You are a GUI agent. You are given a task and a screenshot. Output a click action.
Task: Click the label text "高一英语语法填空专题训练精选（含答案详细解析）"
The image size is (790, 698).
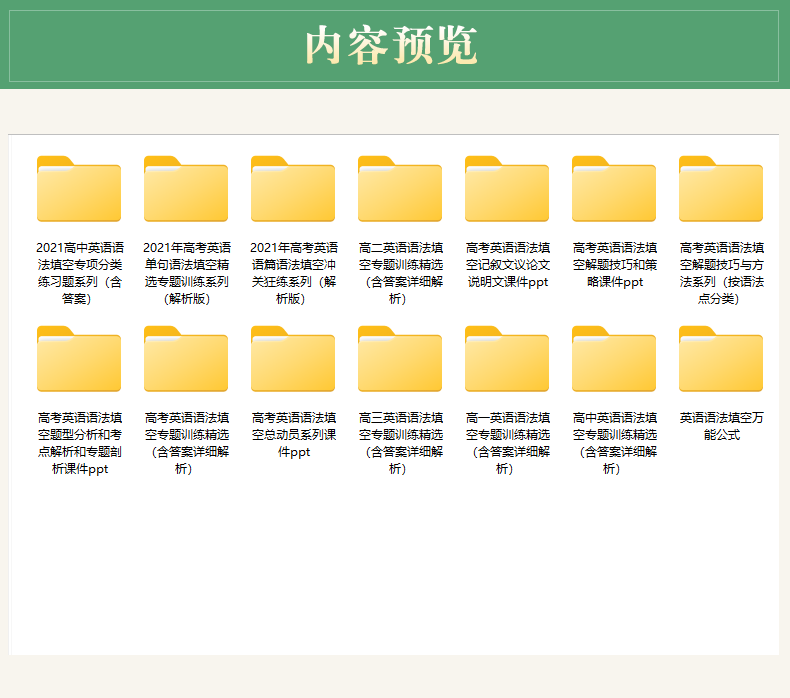tap(508, 443)
